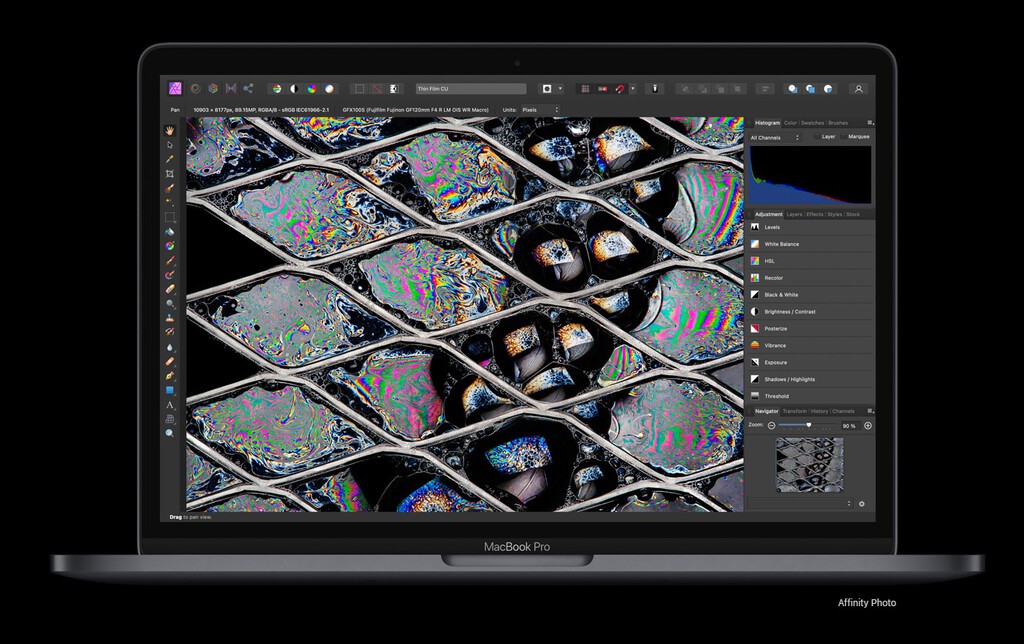Expand the quick mask options arrow

pos(560,88)
